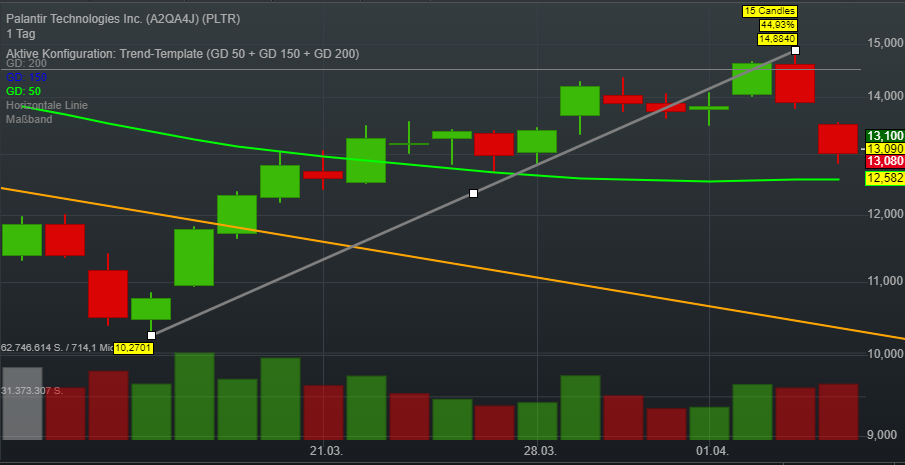This screenshot has height=465, width=905.
Task: Click the 31.373.307 S. volume label
Action: click(x=32, y=391)
